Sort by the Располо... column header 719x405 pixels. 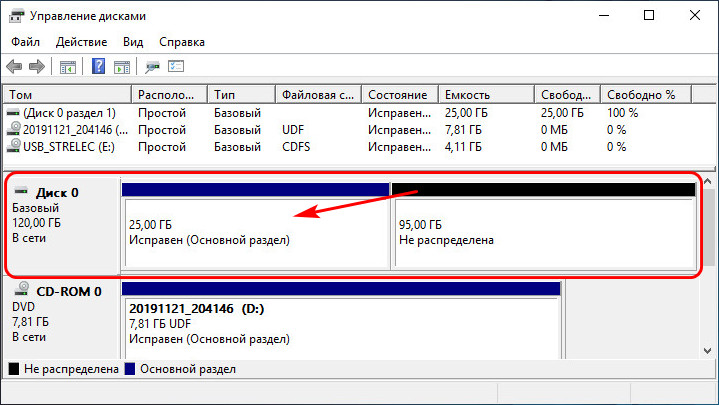170,95
